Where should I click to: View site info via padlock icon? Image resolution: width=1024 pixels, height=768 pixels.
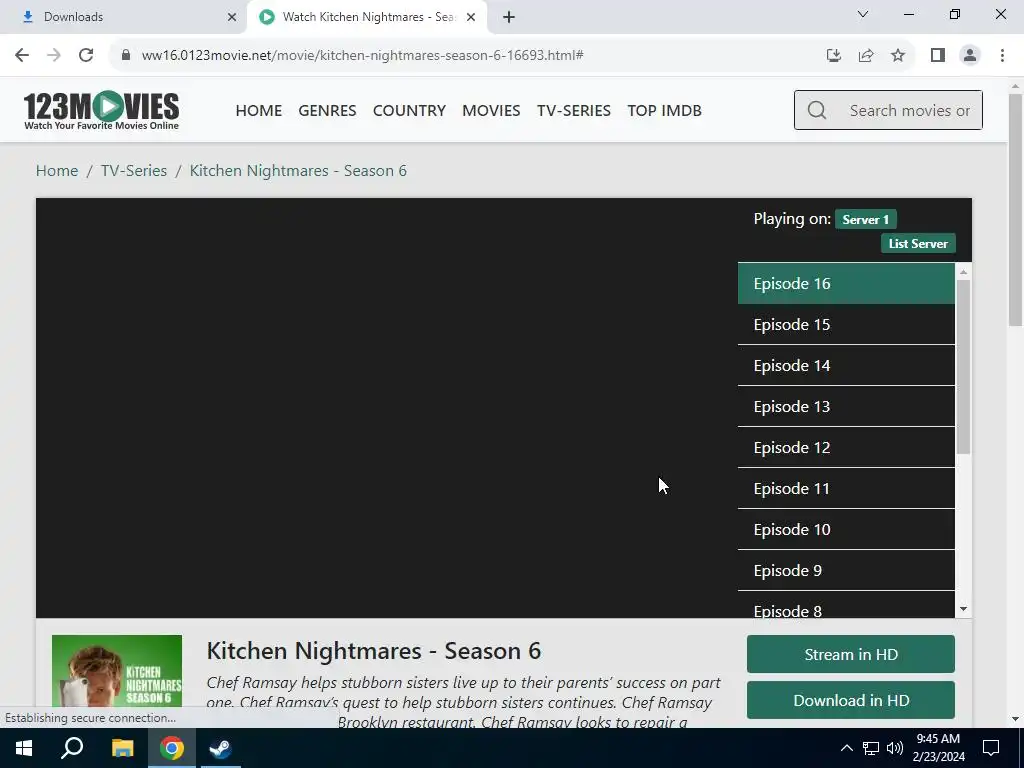coord(126,55)
